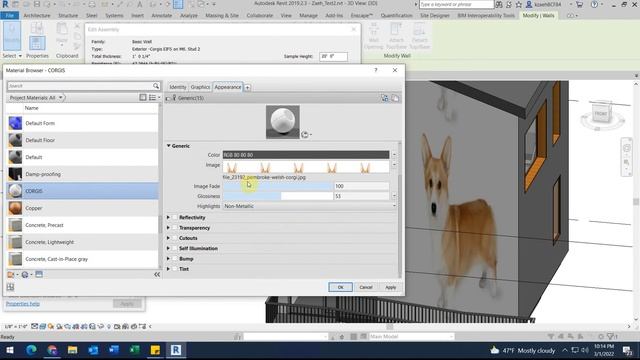Open File Explorer from taskbar
Viewport: 640px width, 360px height.
point(73,350)
